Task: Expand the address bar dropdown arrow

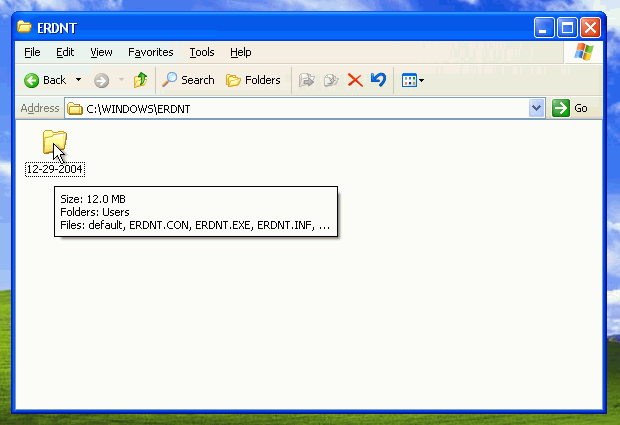Action: click(537, 108)
